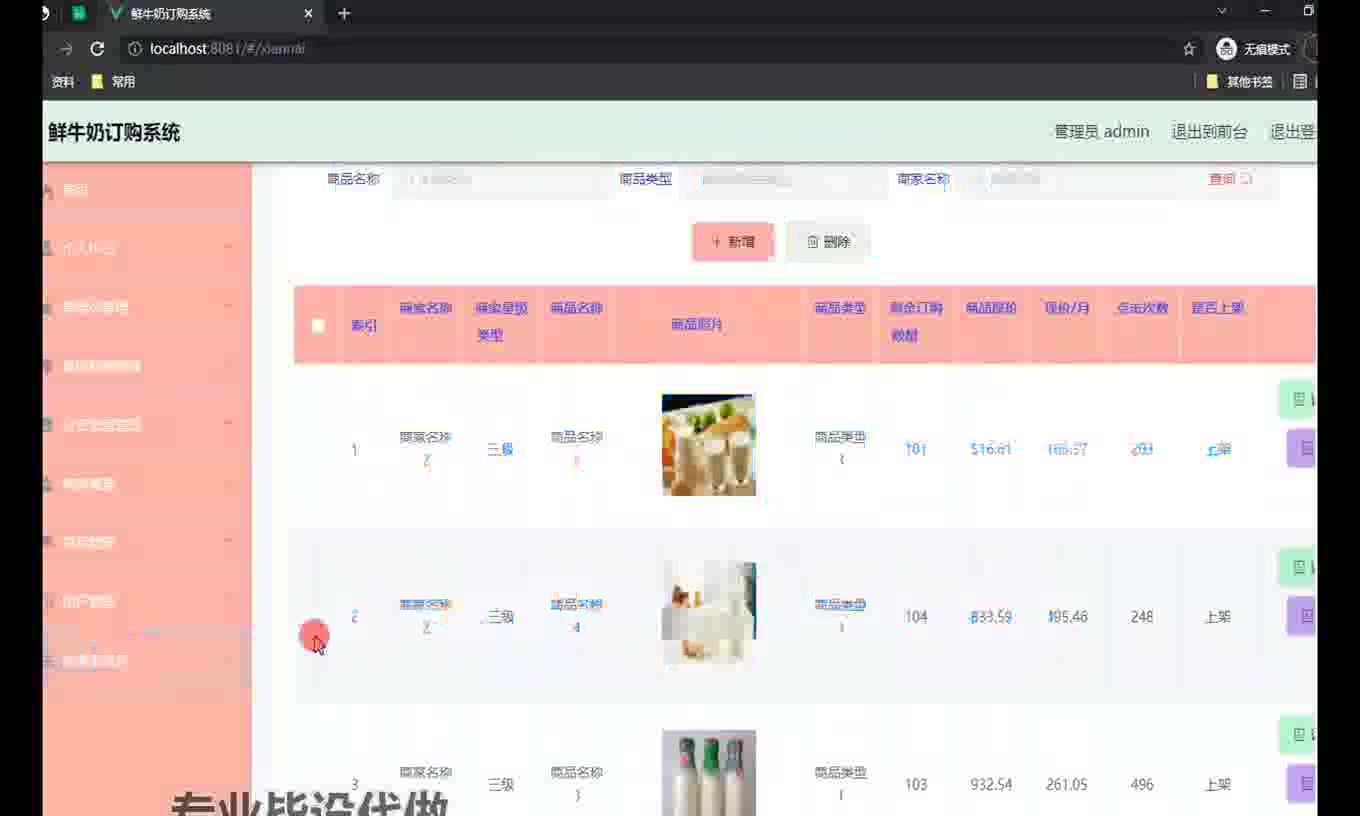Reload the page with the refresh icon
This screenshot has height=816, width=1360.
click(x=97, y=49)
